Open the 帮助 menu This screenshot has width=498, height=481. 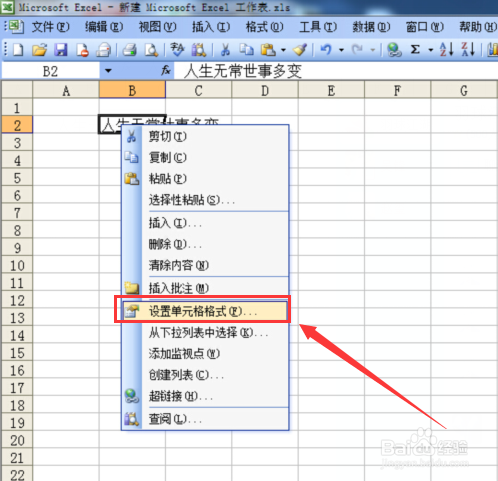tap(478, 27)
